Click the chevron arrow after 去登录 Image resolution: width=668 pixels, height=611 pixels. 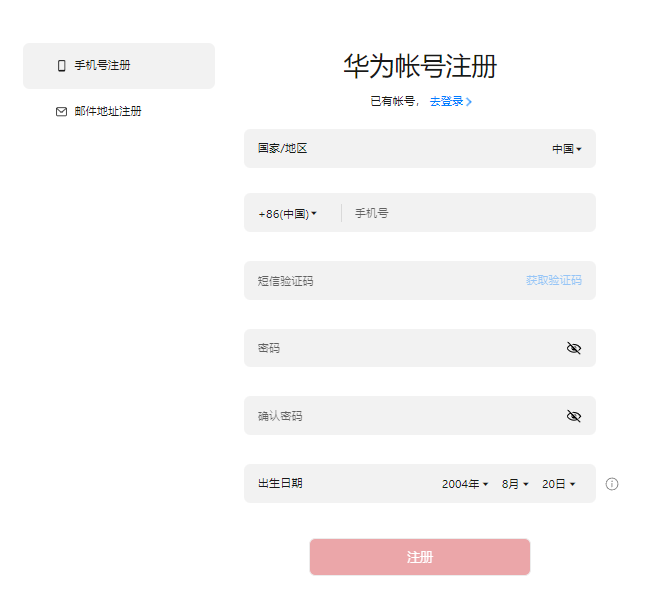[x=469, y=102]
